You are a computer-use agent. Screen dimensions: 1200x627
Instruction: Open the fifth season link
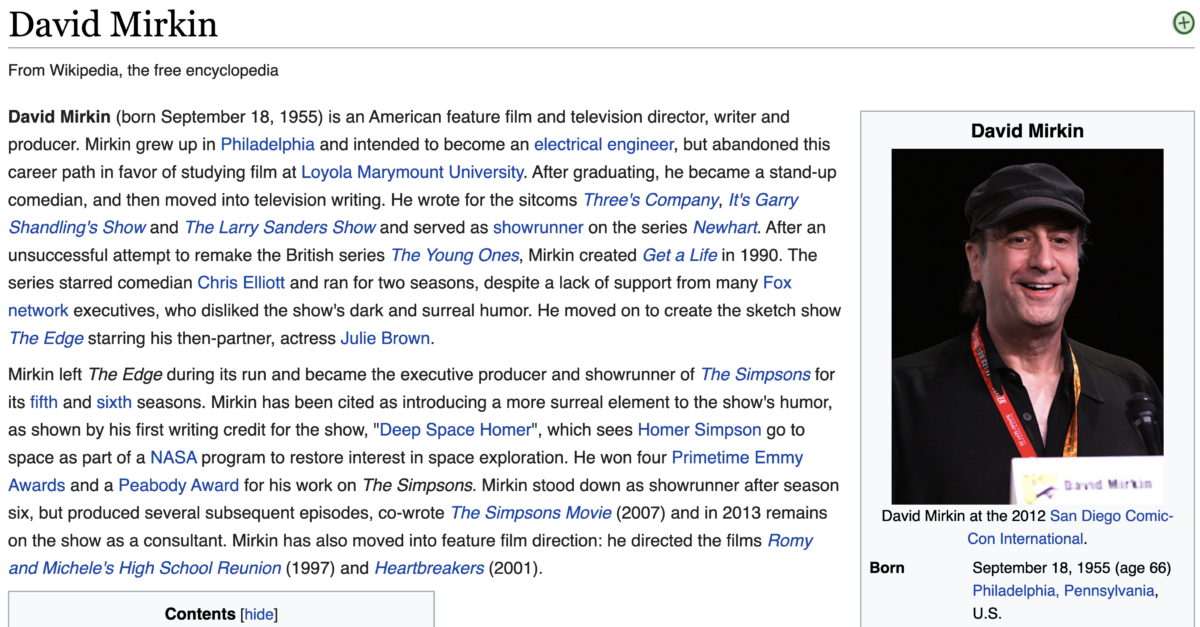pyautogui.click(x=44, y=403)
